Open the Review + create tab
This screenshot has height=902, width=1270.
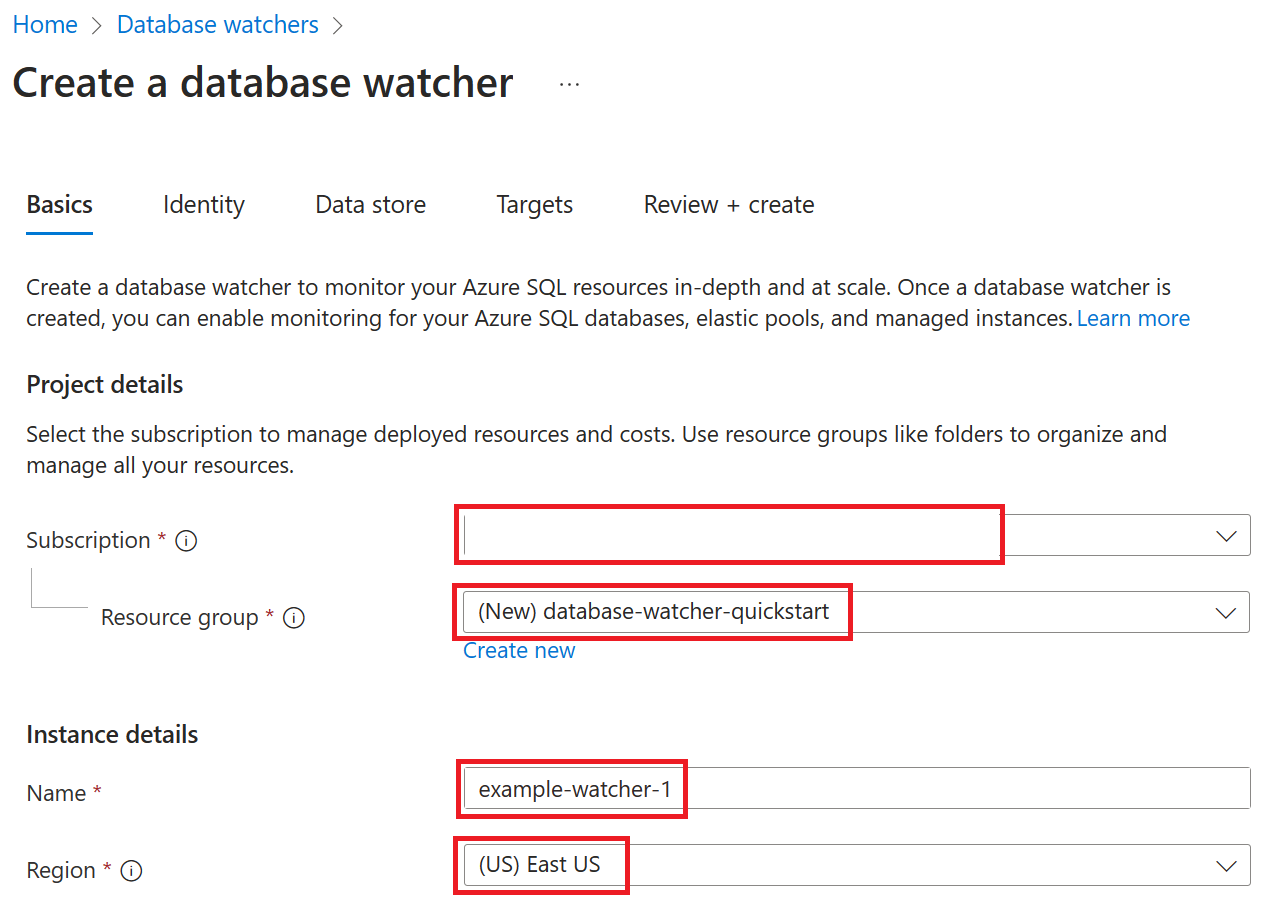(x=728, y=205)
